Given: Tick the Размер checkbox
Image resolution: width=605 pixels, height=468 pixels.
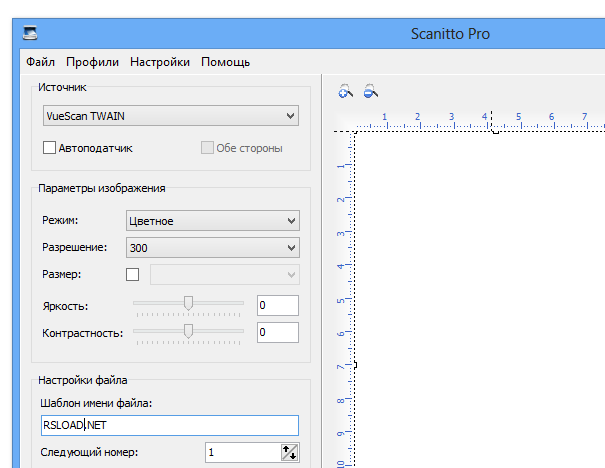Looking at the screenshot, I should pyautogui.click(x=132, y=275).
